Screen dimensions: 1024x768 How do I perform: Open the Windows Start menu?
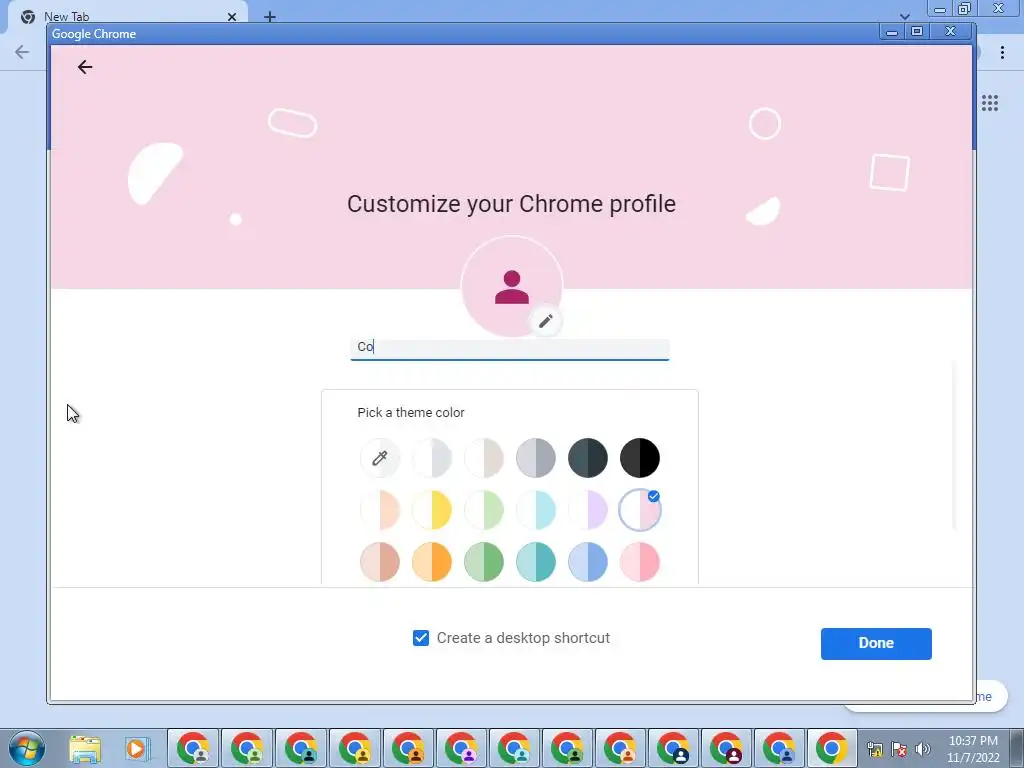[27, 748]
